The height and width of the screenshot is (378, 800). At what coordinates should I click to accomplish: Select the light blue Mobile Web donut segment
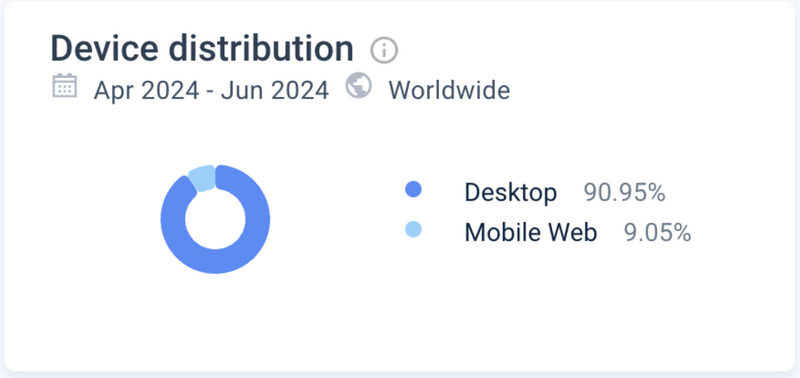point(202,178)
